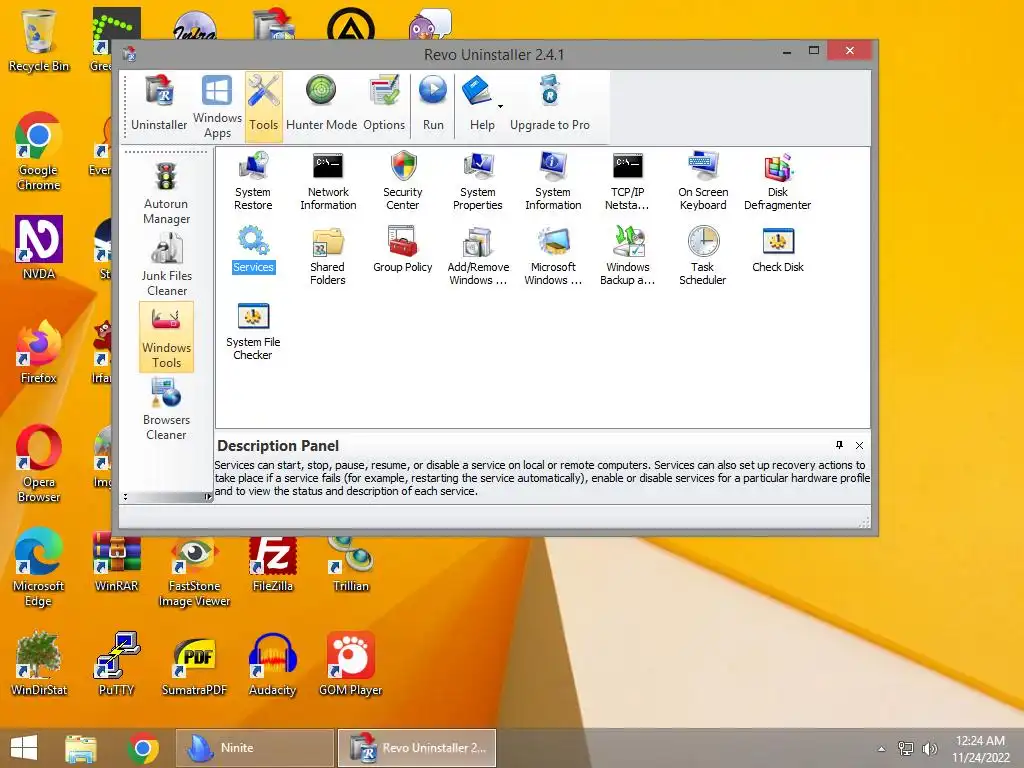This screenshot has height=768, width=1024.
Task: Select the SumatraPDF desktop shortcut
Action: (194, 666)
